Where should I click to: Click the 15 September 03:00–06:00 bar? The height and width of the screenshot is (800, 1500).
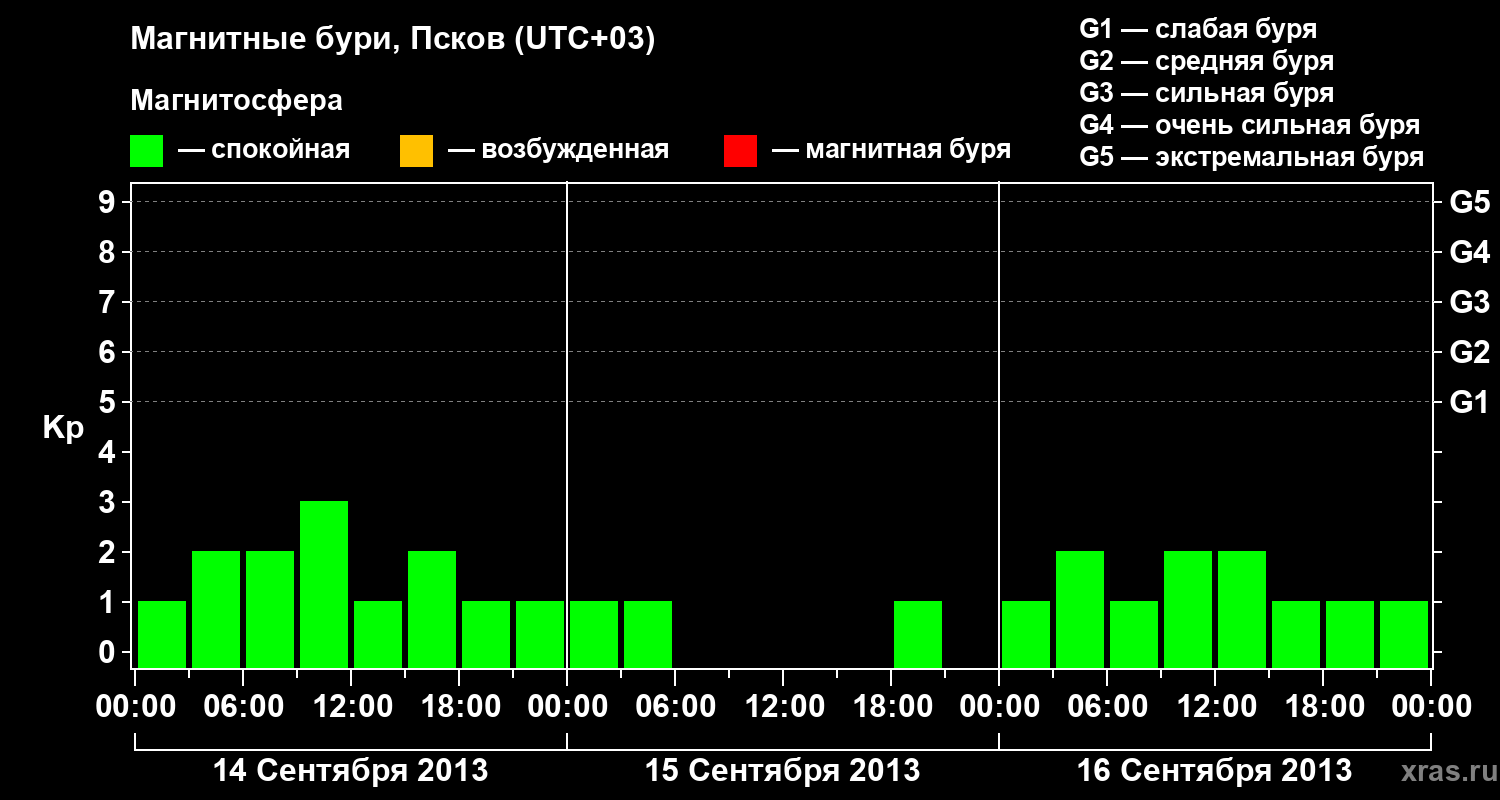coord(648,634)
